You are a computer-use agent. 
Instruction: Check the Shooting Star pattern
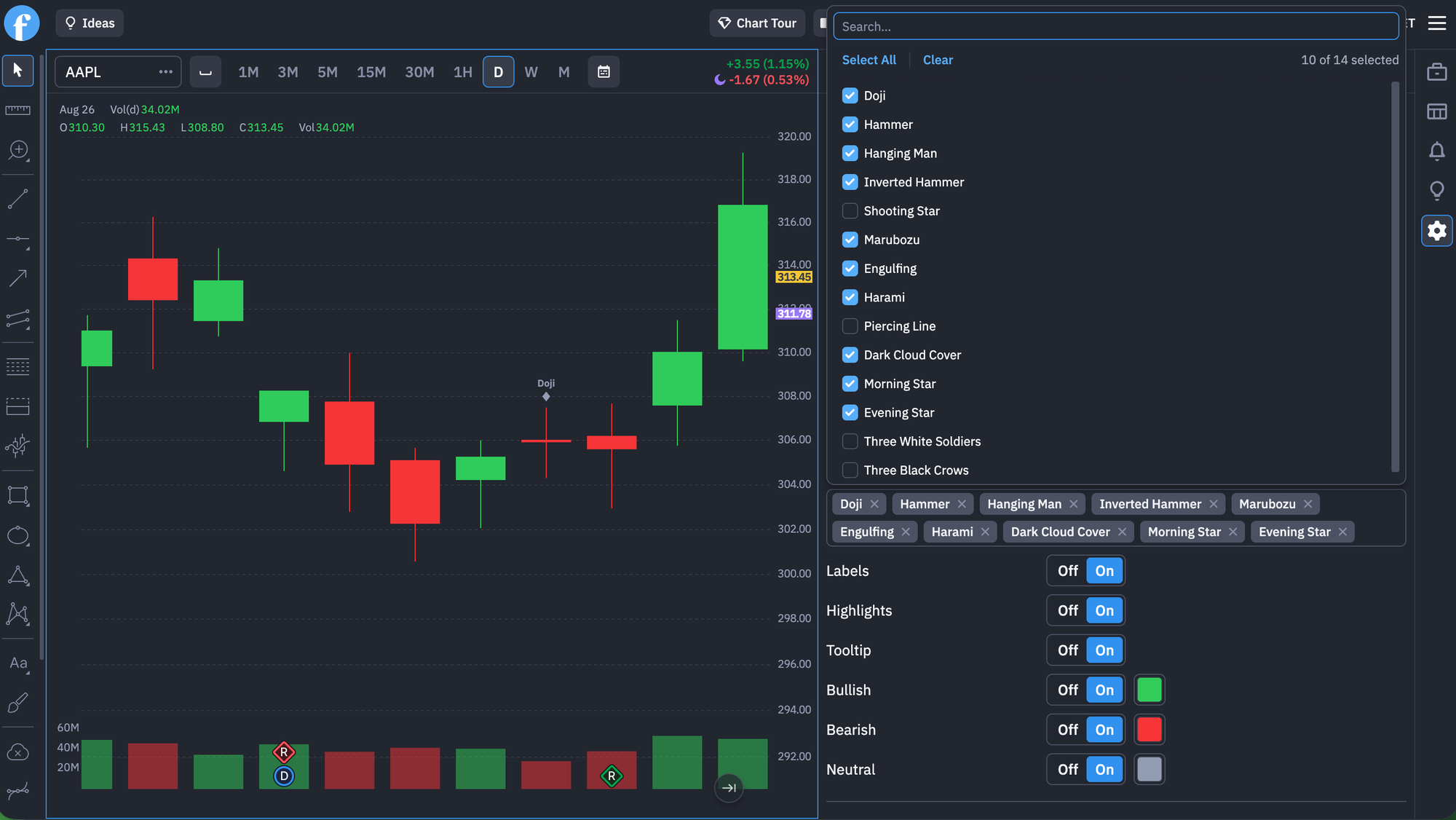click(x=850, y=211)
